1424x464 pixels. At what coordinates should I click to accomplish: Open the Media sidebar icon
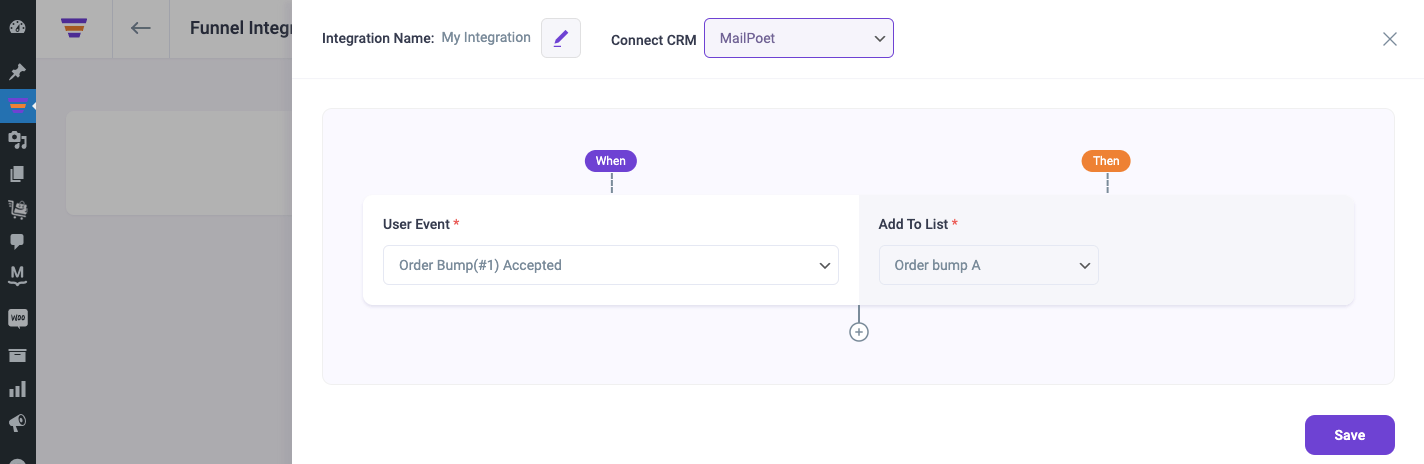(x=17, y=140)
